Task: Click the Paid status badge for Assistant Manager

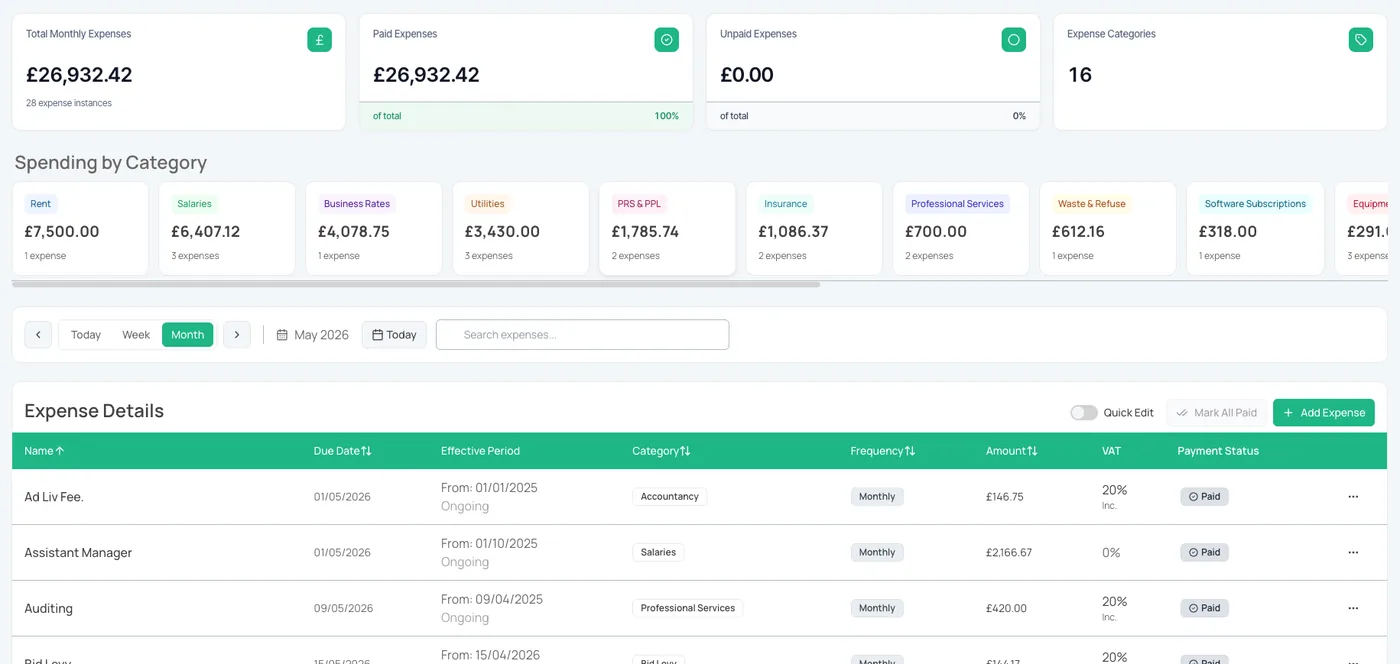Action: click(1204, 553)
